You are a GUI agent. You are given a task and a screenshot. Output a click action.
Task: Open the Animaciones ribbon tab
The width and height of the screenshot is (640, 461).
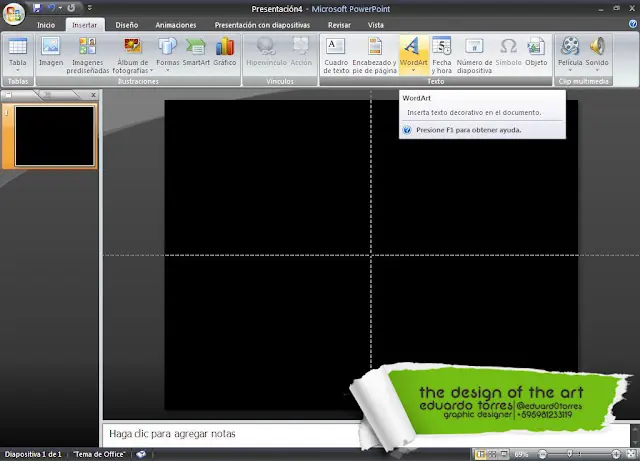[x=176, y=24]
